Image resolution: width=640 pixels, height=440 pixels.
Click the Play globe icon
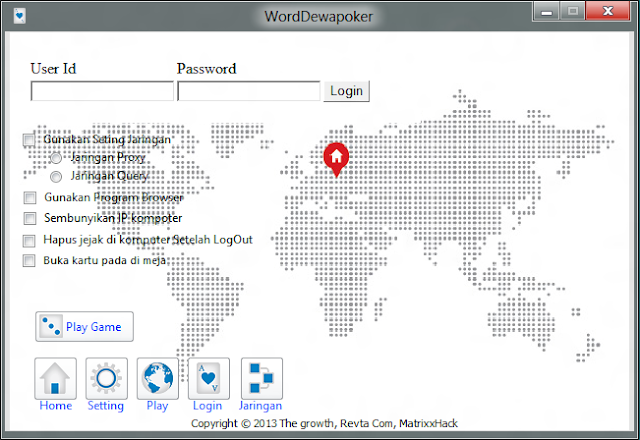(x=158, y=378)
